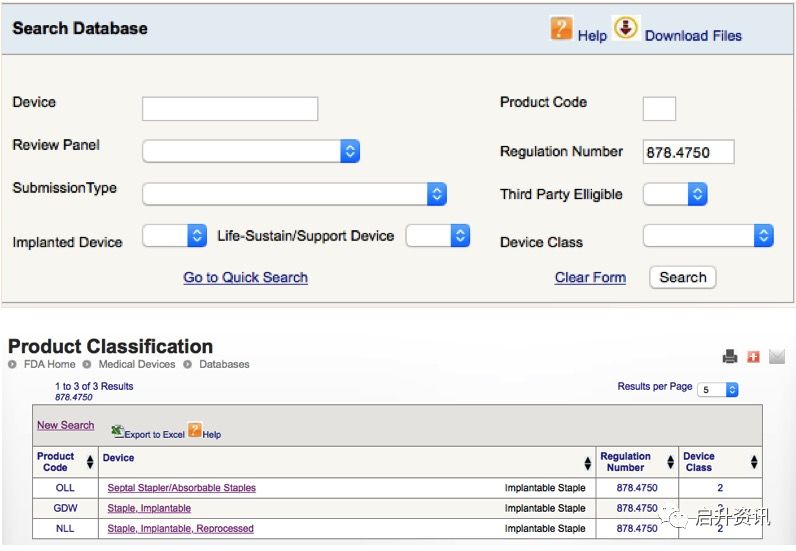Sort by Regulation Number column arrows
Image resolution: width=796 pixels, height=551 pixels.
click(670, 462)
